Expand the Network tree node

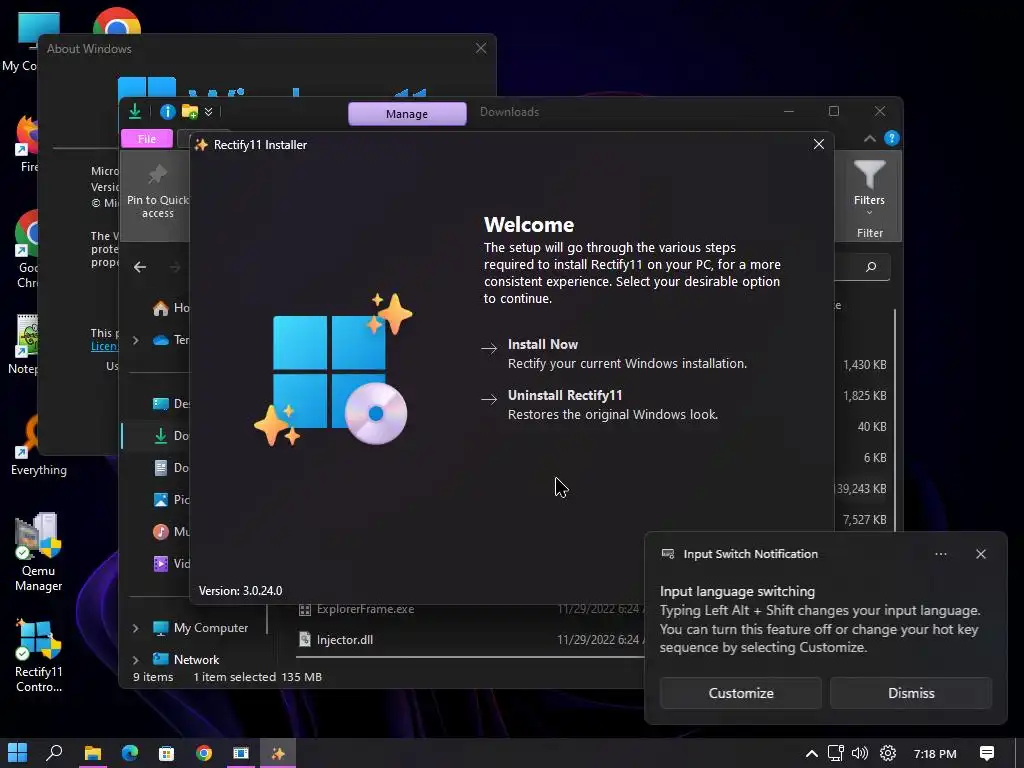135,660
